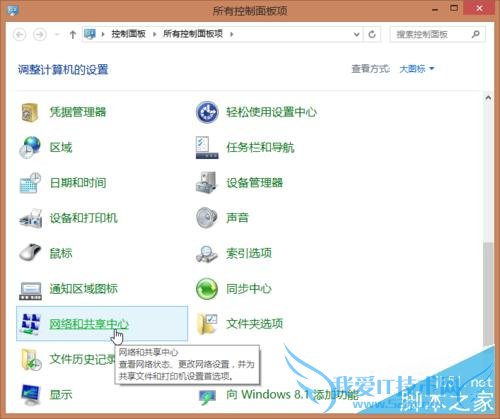Minimize the control panel window

point(435,9)
